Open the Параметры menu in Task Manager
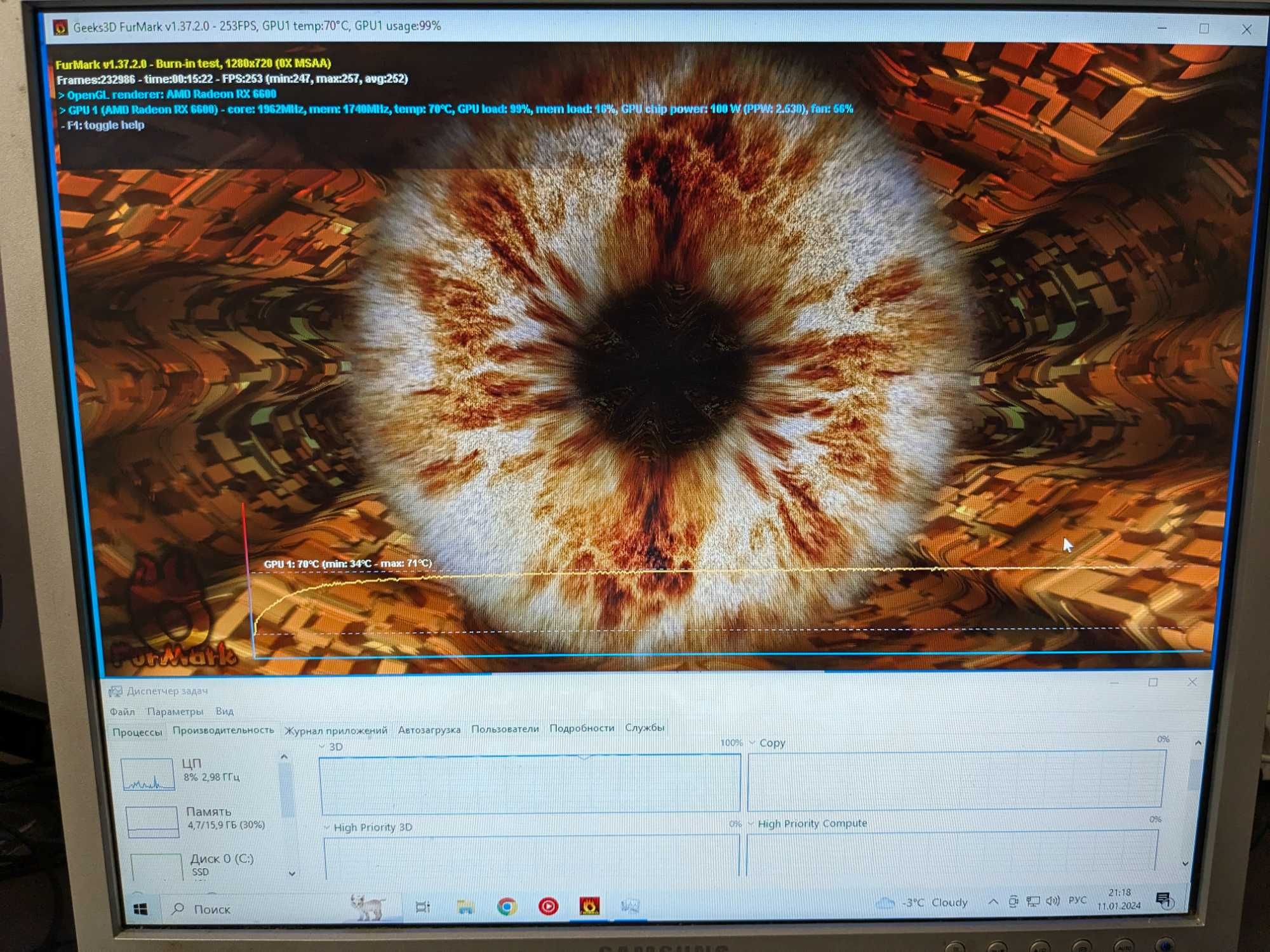The height and width of the screenshot is (952, 1270). click(x=175, y=711)
